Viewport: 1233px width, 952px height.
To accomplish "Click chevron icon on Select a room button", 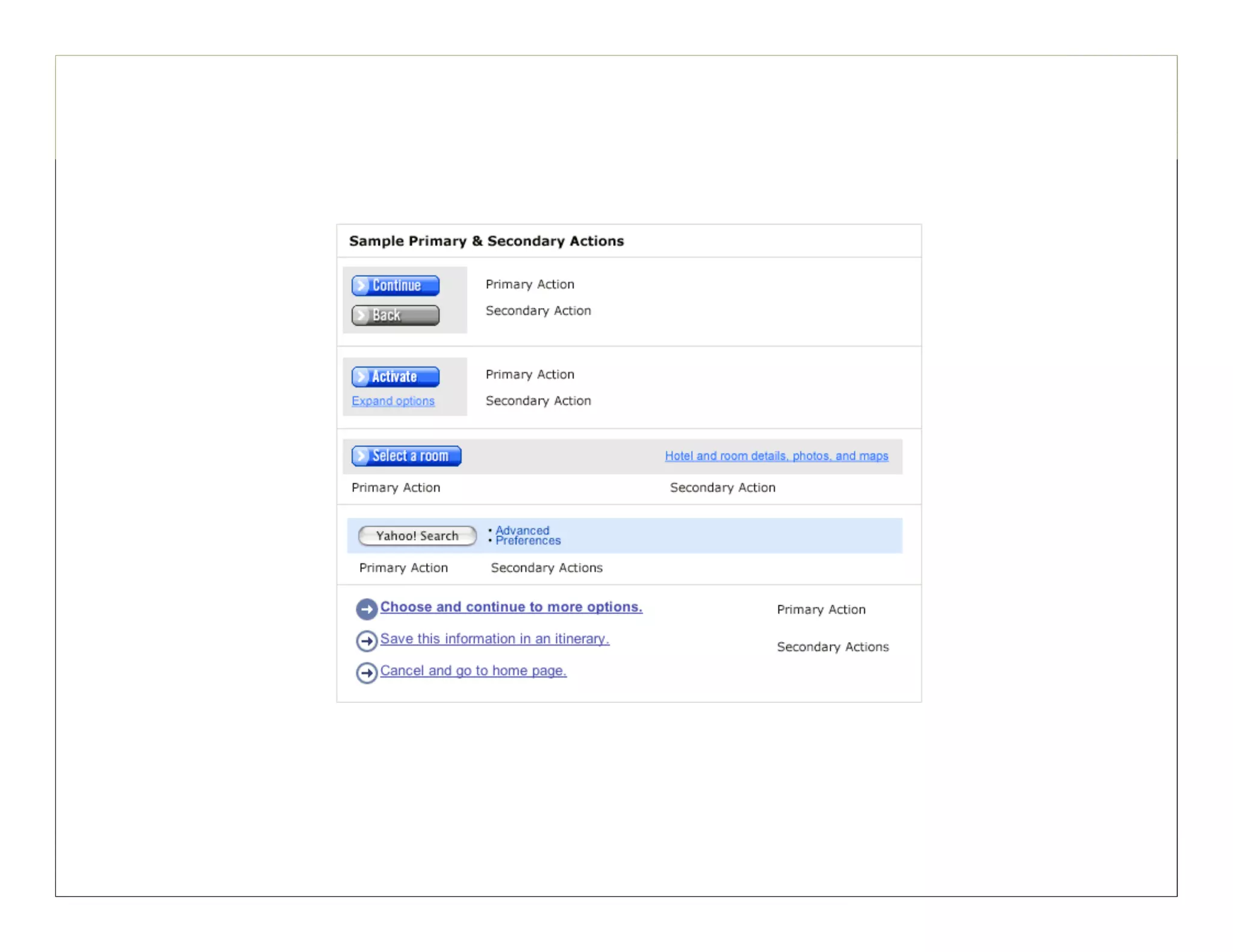I will coord(361,456).
